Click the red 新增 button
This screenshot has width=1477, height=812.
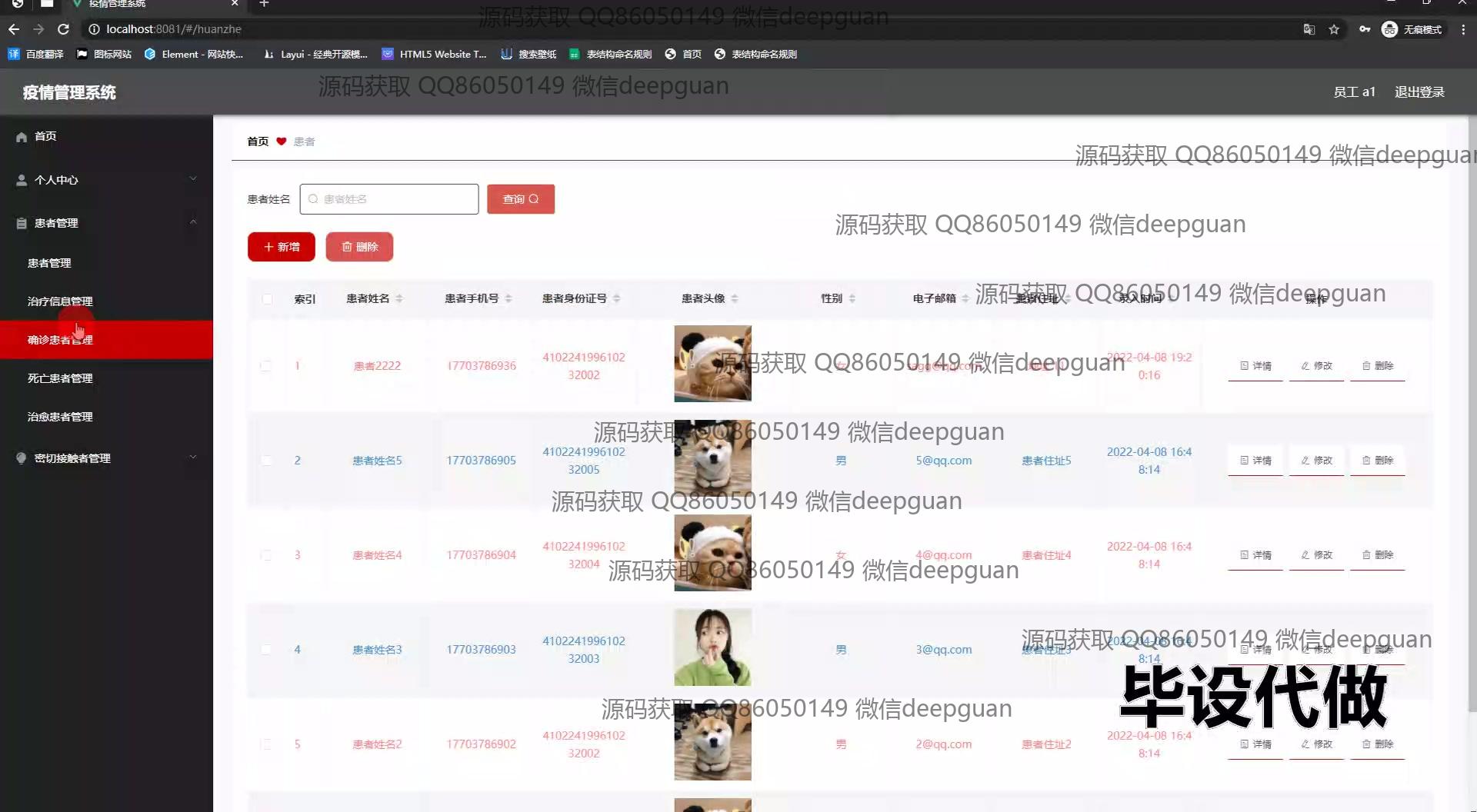tap(282, 247)
